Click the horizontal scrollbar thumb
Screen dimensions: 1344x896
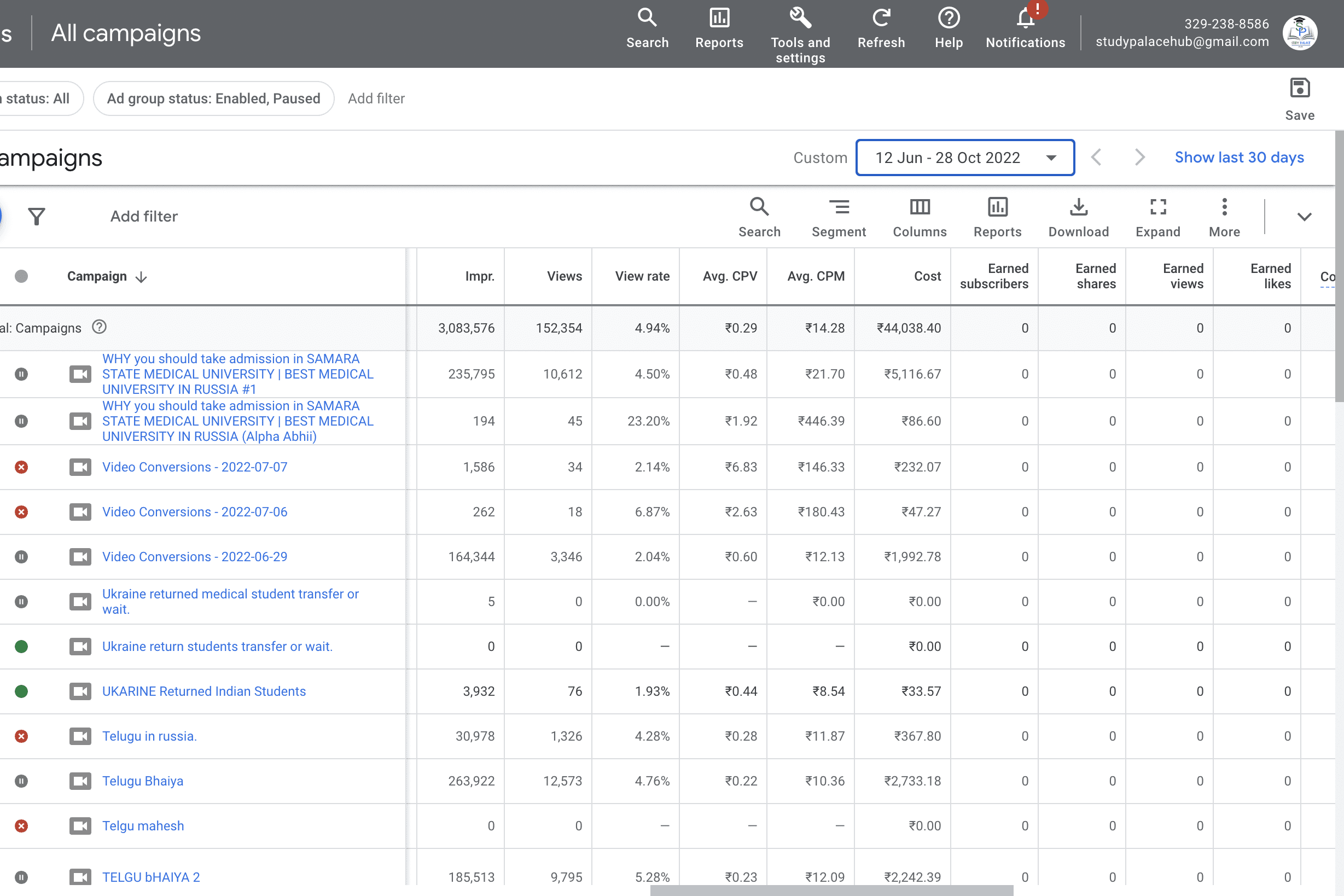(831, 891)
